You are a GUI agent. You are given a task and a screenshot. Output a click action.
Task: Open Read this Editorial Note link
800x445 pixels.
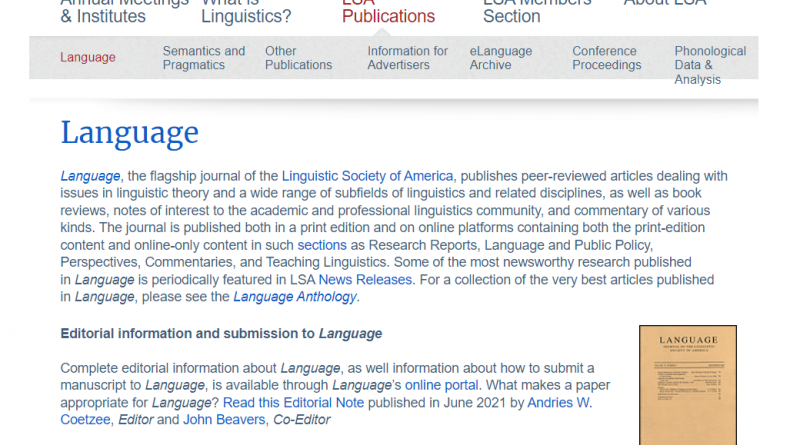[293, 403]
